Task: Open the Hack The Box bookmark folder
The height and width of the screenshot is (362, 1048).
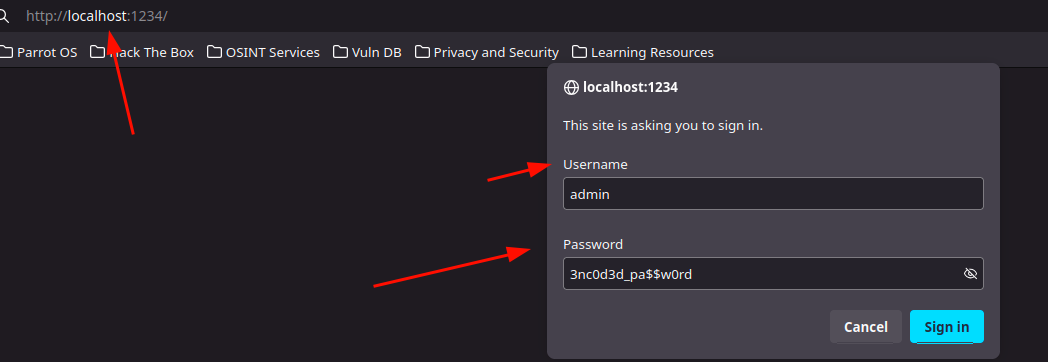Action: (142, 51)
